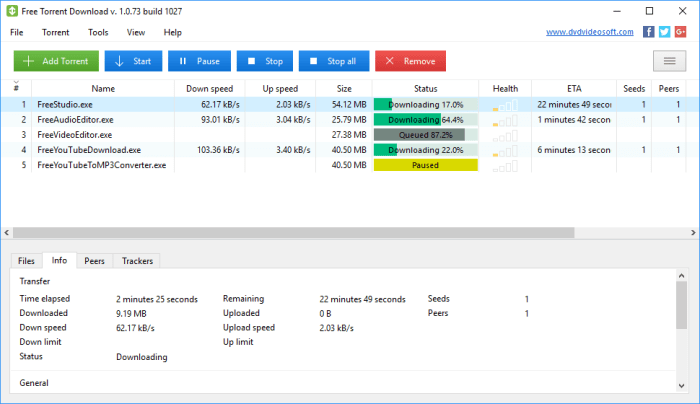Screen dimensions: 700x404
Task: Remove the selected torrent
Action: (411, 61)
